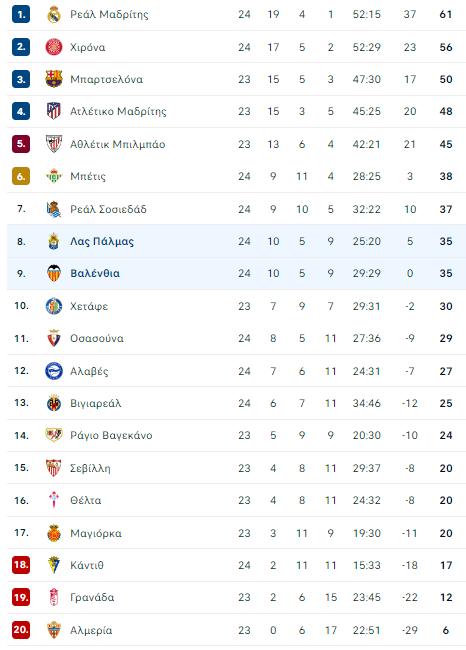Select the Barcelona crest logo
Screen dimensions: 466x650
click(x=53, y=79)
